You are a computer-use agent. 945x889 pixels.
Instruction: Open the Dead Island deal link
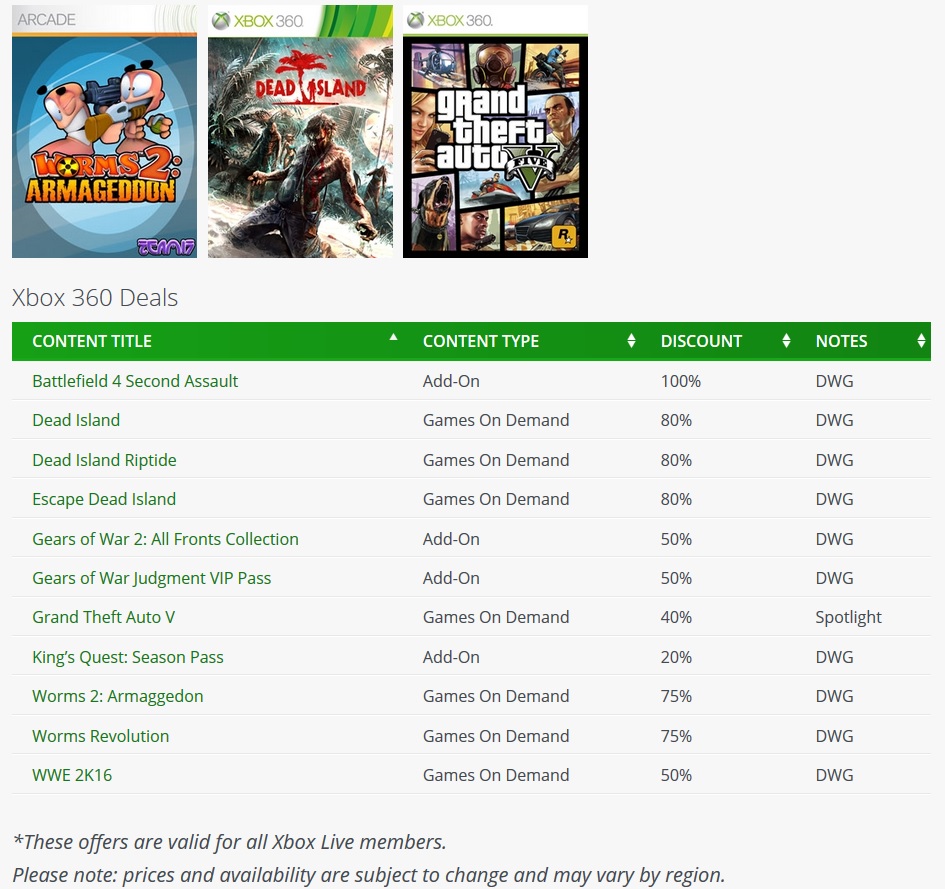tap(76, 420)
